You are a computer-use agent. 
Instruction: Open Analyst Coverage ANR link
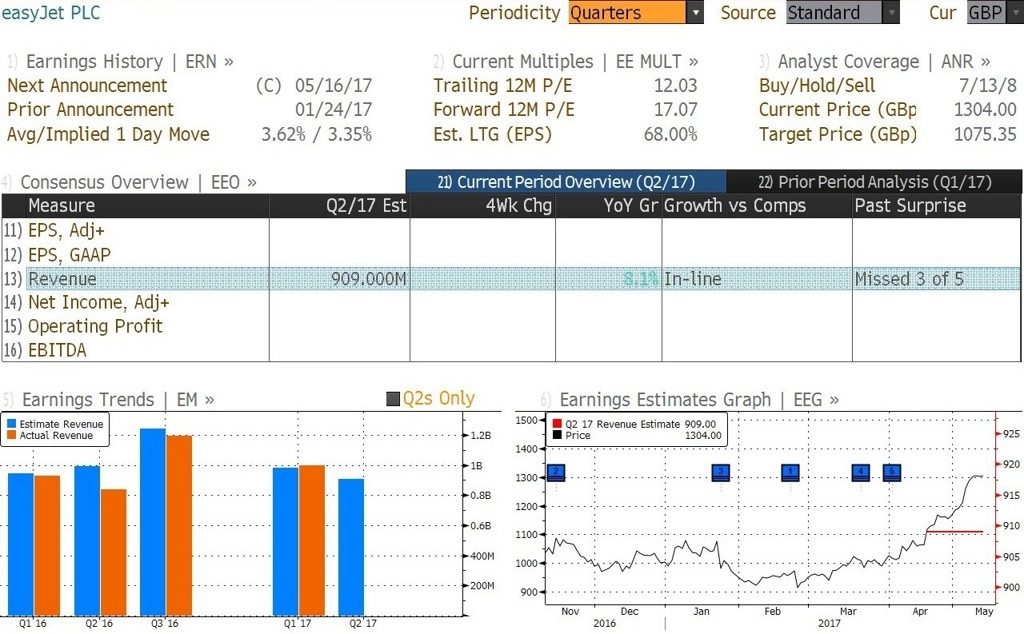click(x=884, y=61)
